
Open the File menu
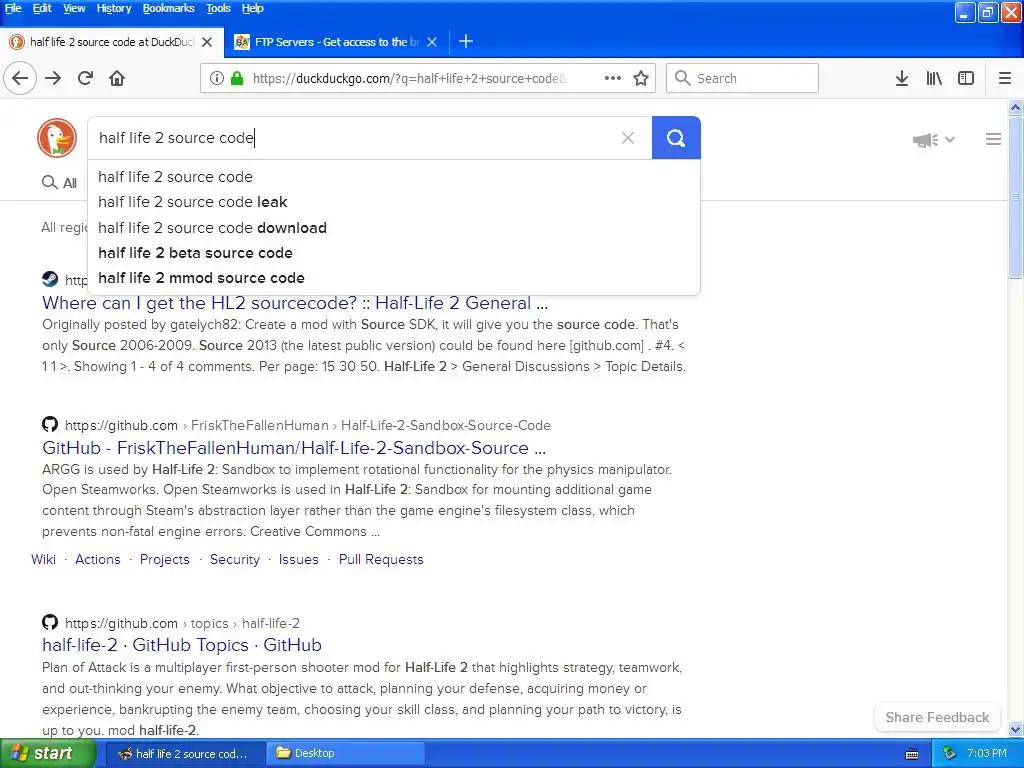coord(13,8)
